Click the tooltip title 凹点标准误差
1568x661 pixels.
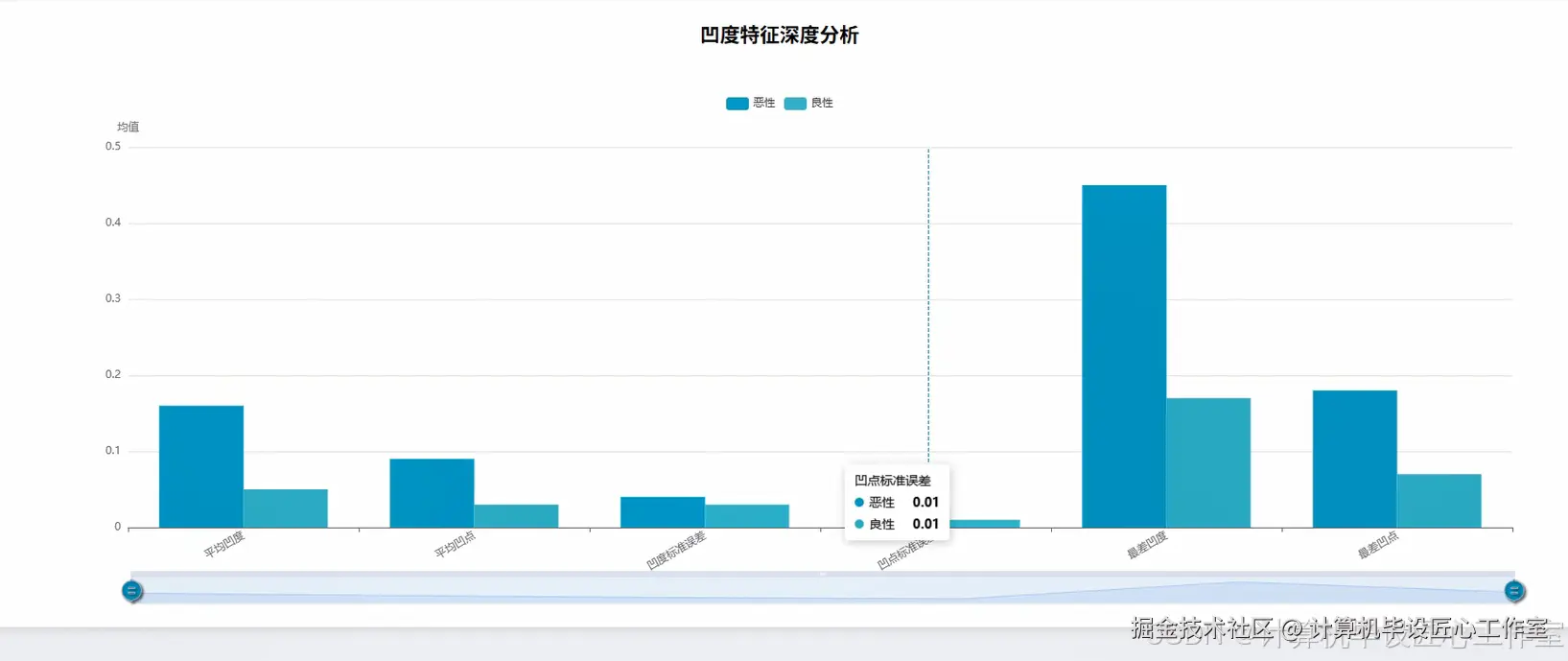(893, 481)
